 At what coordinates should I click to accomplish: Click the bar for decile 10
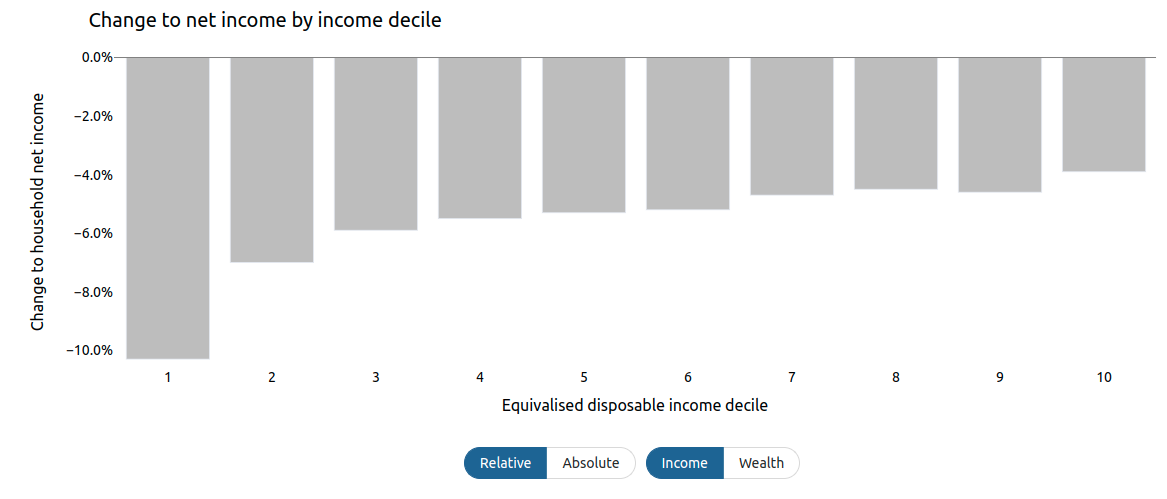tap(1104, 115)
